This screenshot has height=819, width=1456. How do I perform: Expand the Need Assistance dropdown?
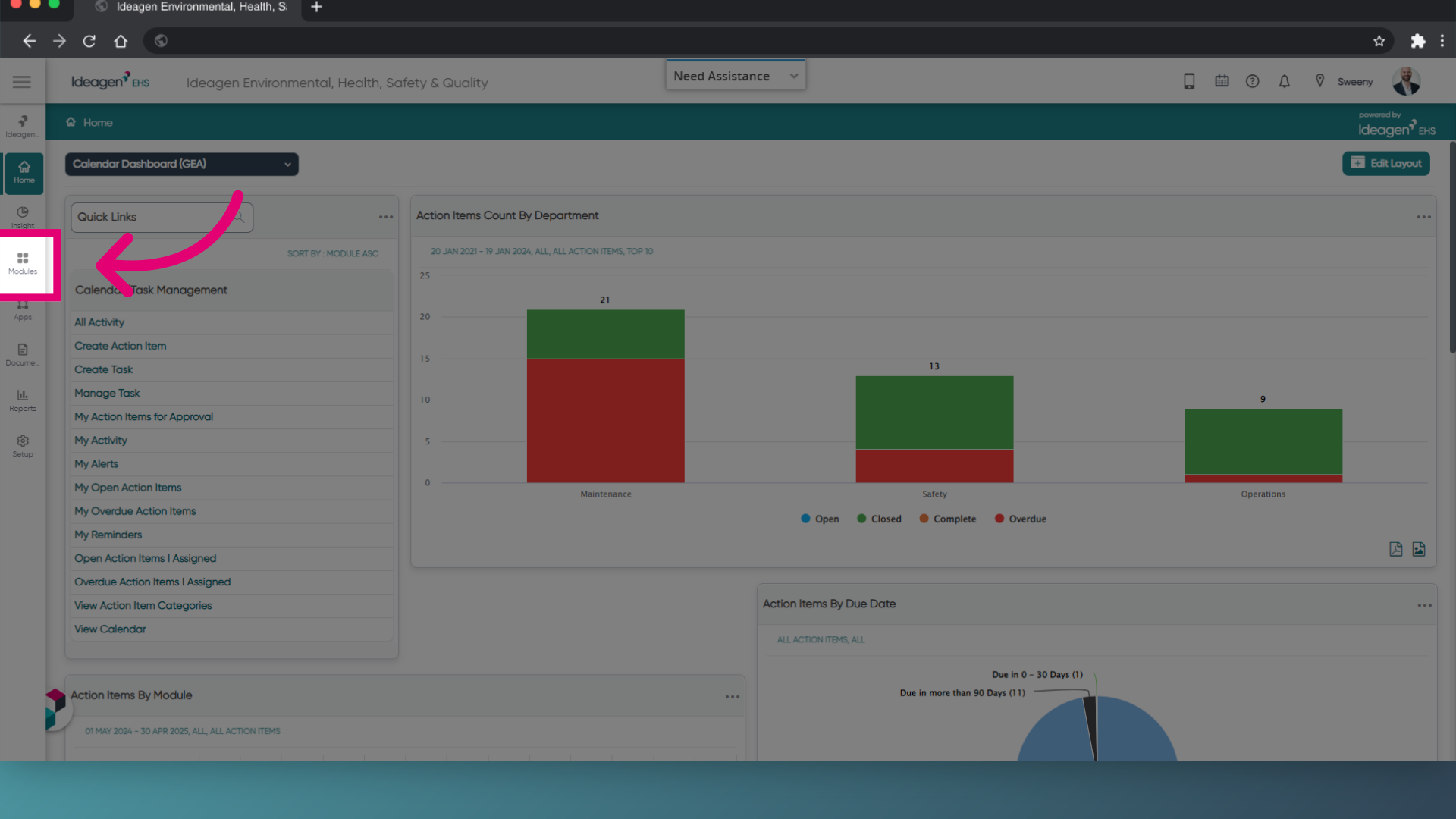pyautogui.click(x=735, y=76)
